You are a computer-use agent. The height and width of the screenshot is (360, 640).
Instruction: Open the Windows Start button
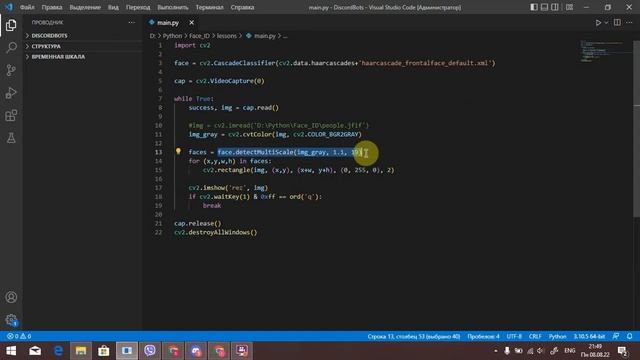(x=11, y=351)
